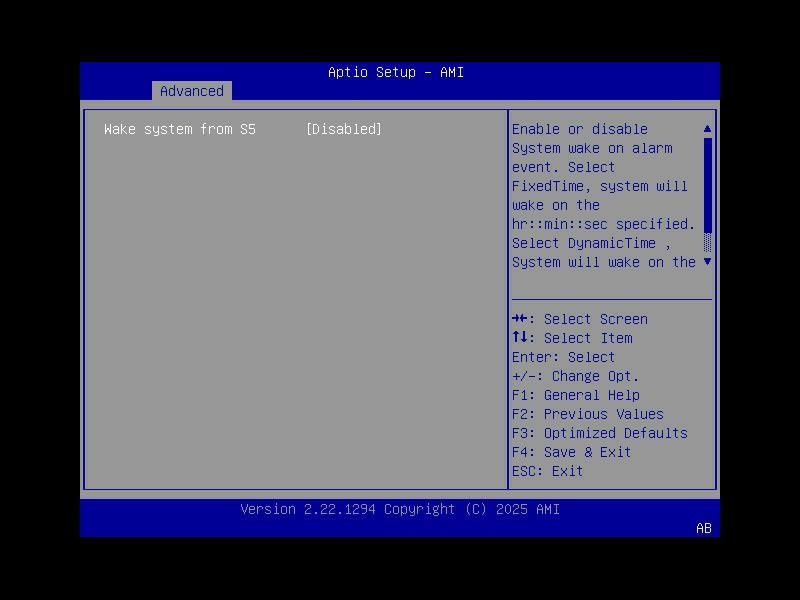The height and width of the screenshot is (600, 800).
Task: Click the ESC: Exit key hint
Action: (x=545, y=470)
